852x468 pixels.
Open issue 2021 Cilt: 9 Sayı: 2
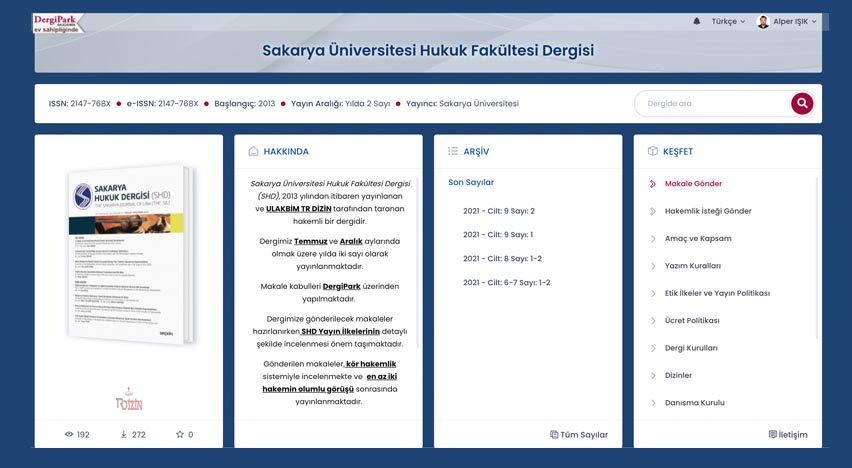(x=498, y=211)
